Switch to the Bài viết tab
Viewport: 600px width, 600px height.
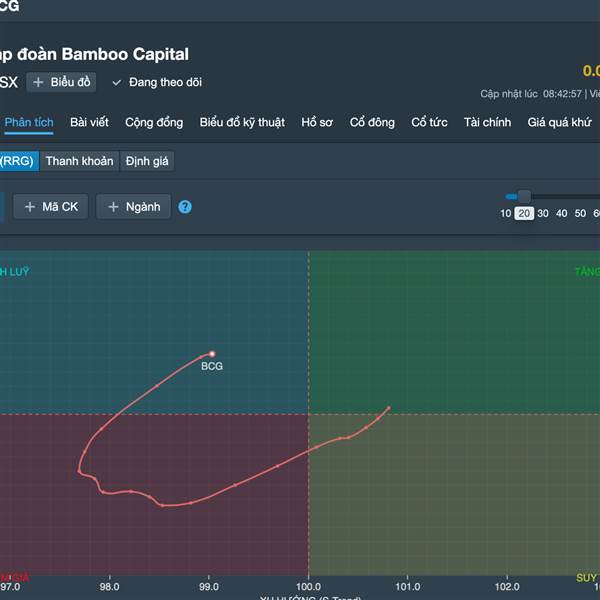click(x=89, y=122)
